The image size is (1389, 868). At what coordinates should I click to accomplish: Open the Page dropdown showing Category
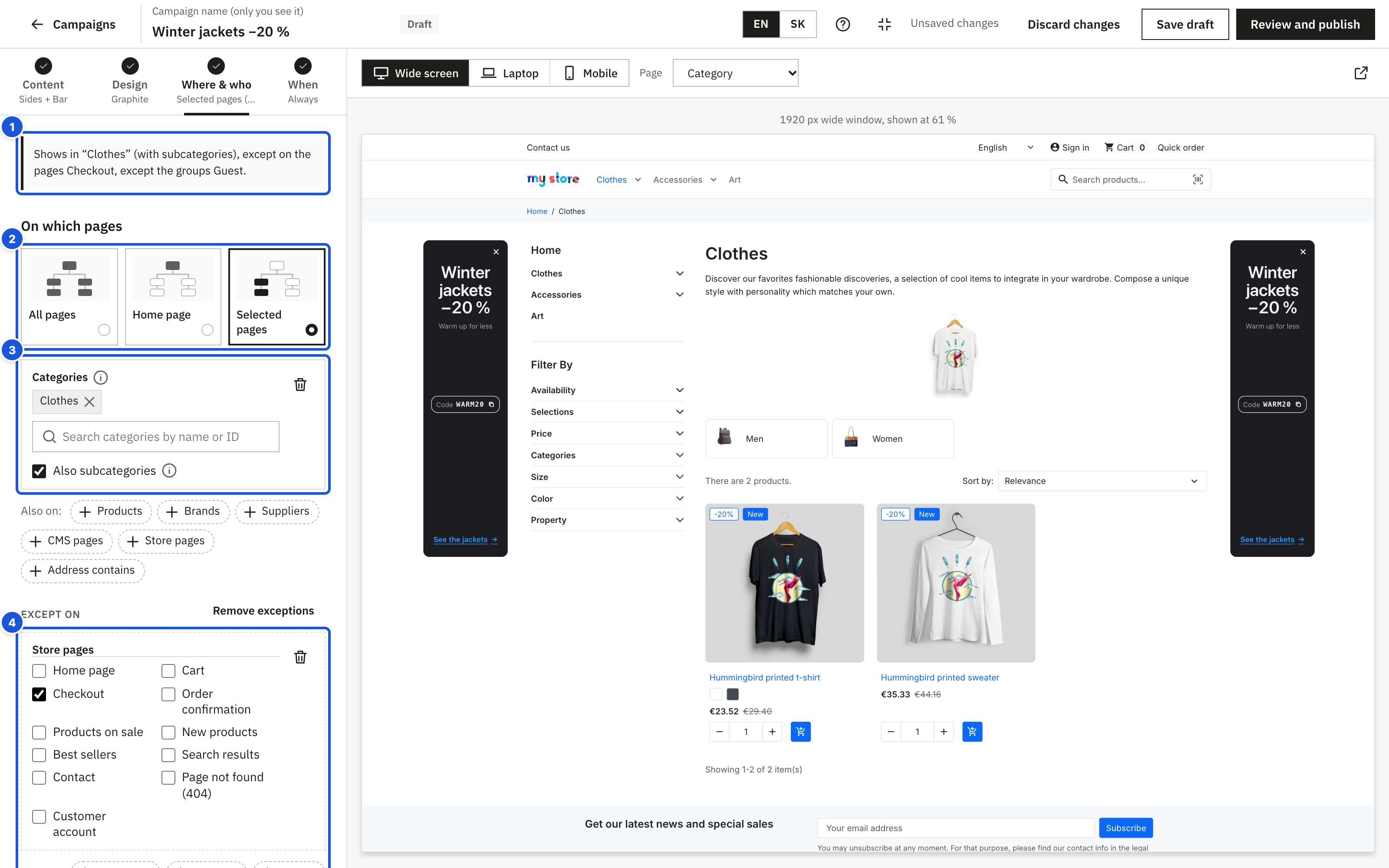(x=735, y=73)
